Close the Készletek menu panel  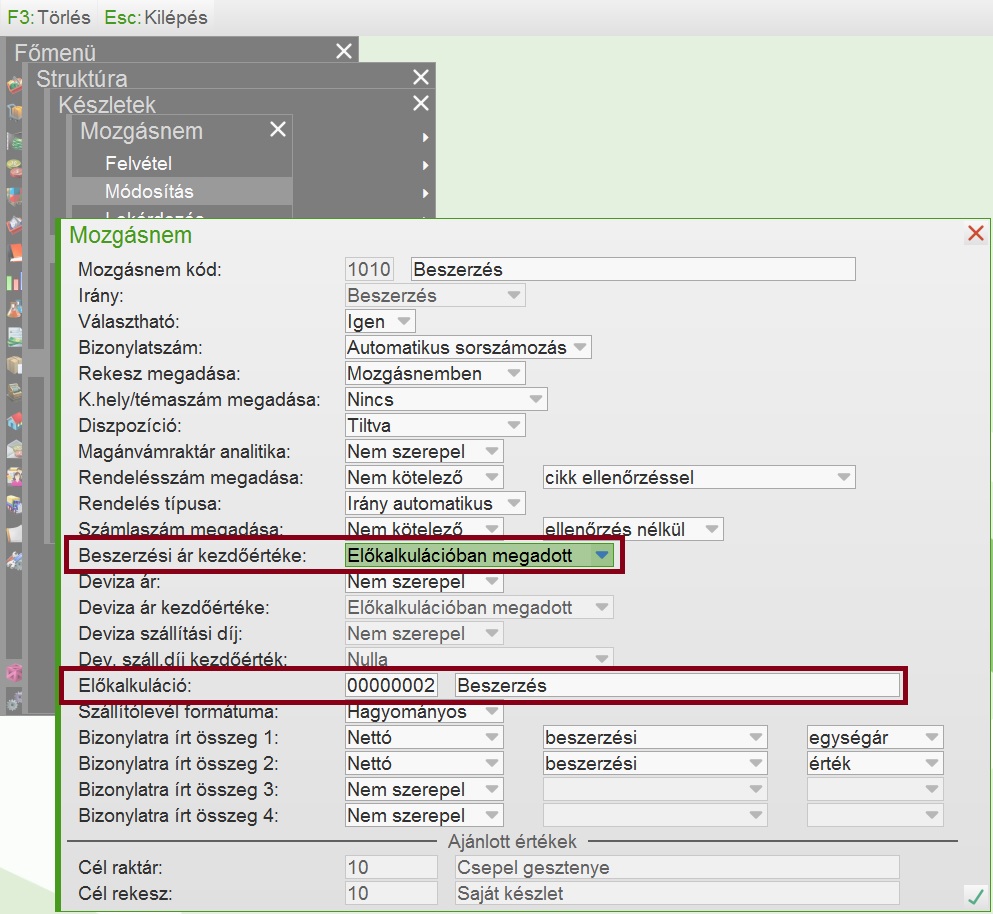tap(421, 103)
